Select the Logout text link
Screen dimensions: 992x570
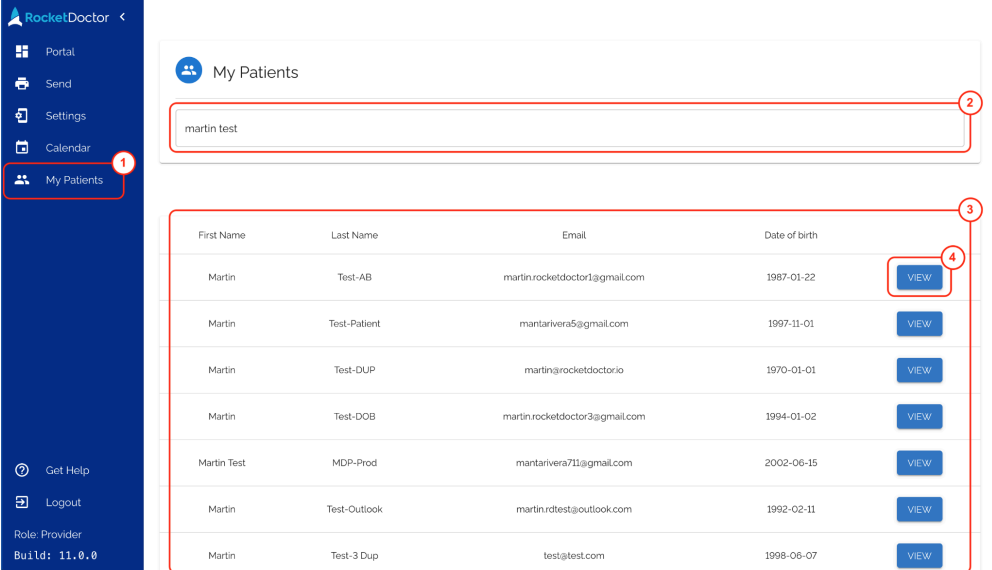[x=63, y=502]
